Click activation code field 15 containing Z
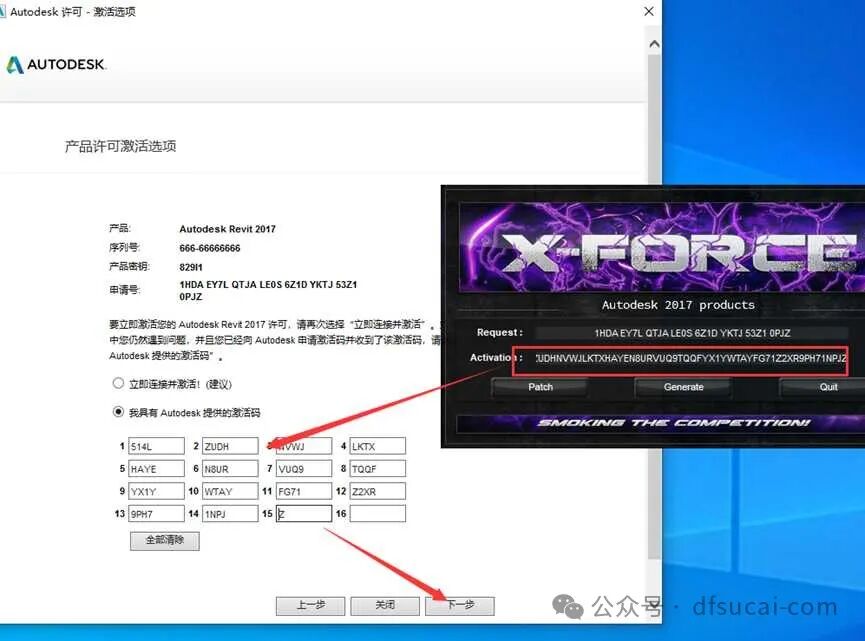 [304, 514]
